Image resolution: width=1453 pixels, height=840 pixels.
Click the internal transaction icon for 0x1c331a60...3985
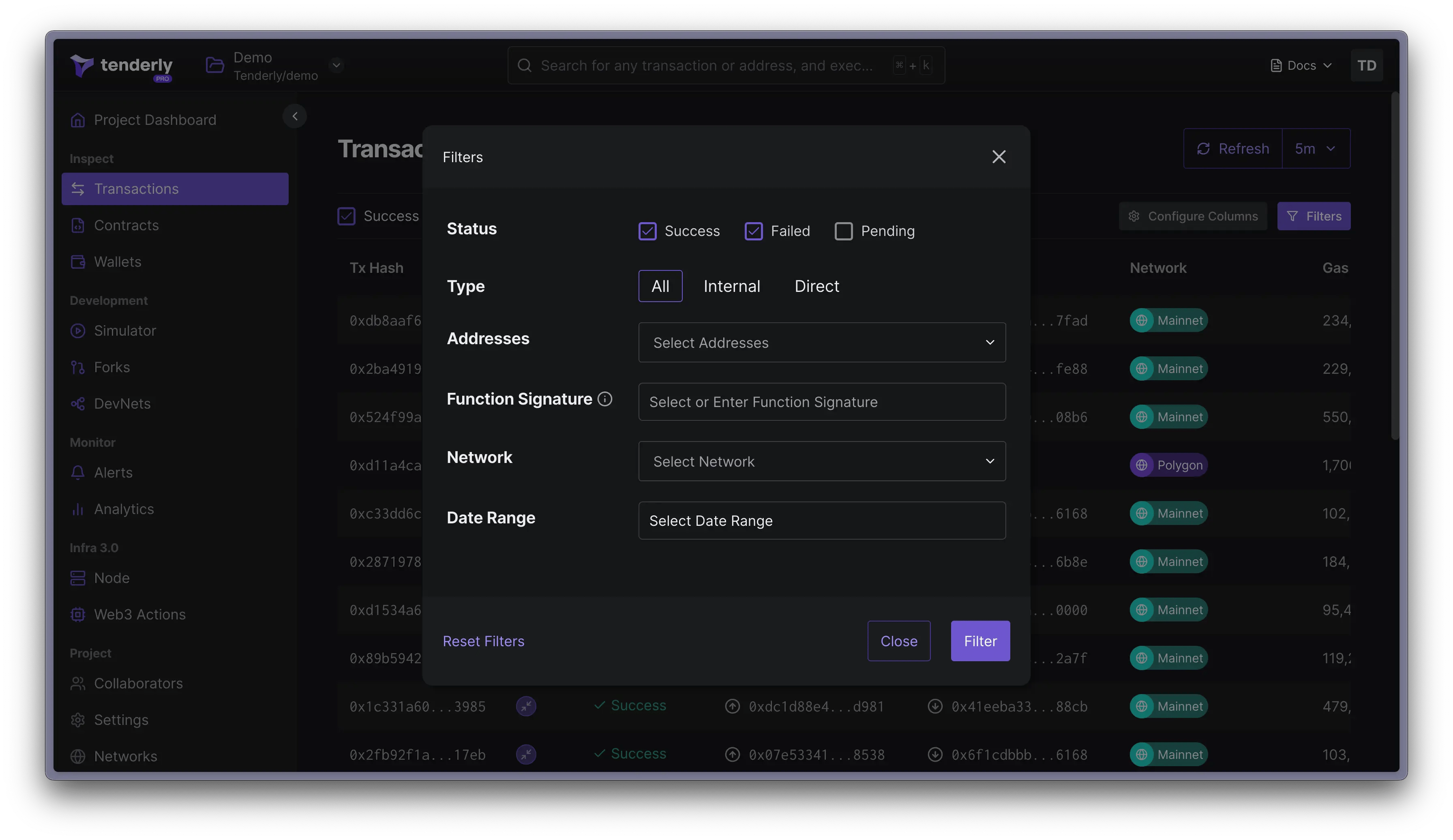pos(526,706)
